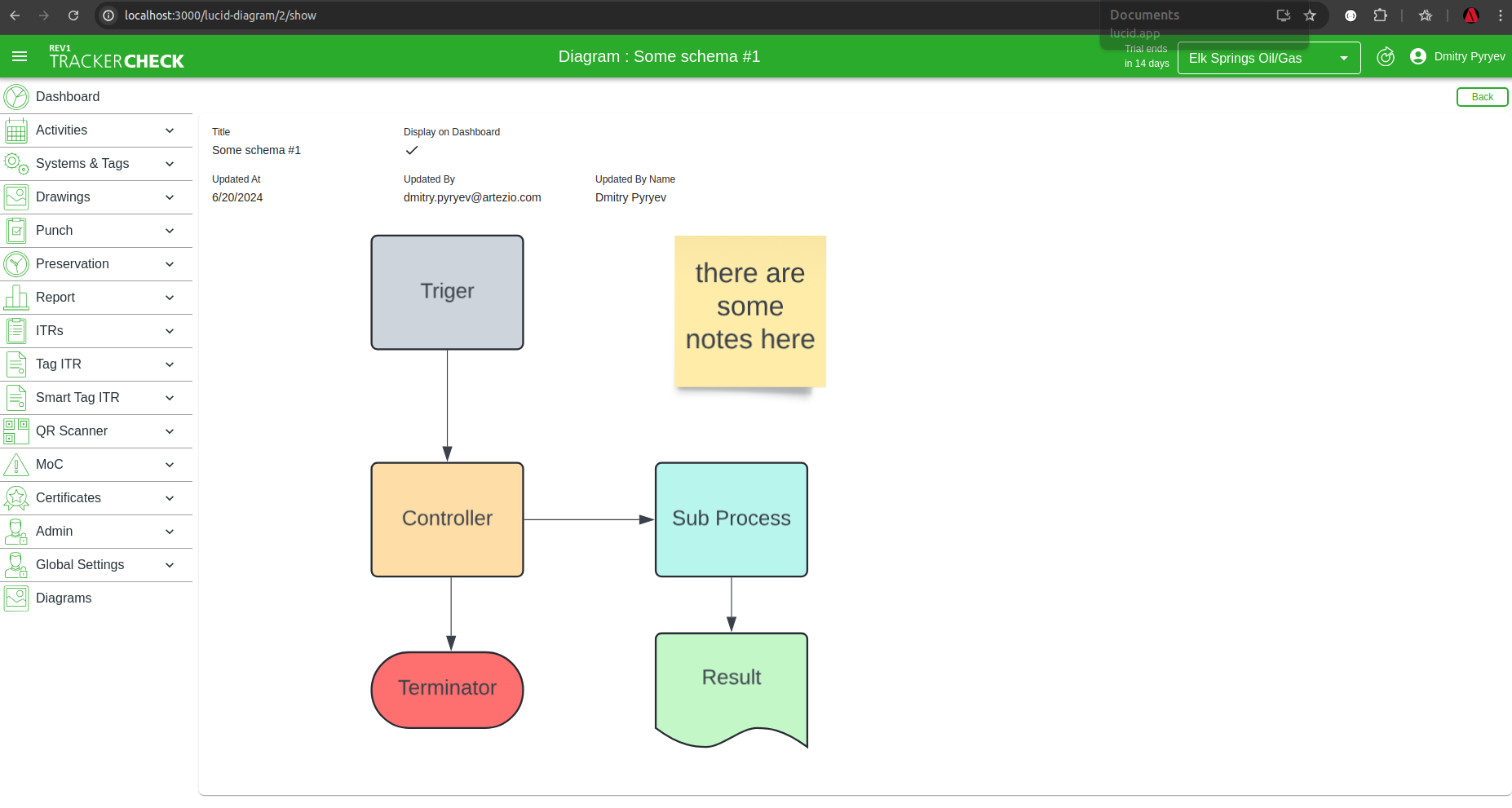This screenshot has height=808, width=1512.
Task: Click the 6/20/2024 updated date
Action: [237, 197]
